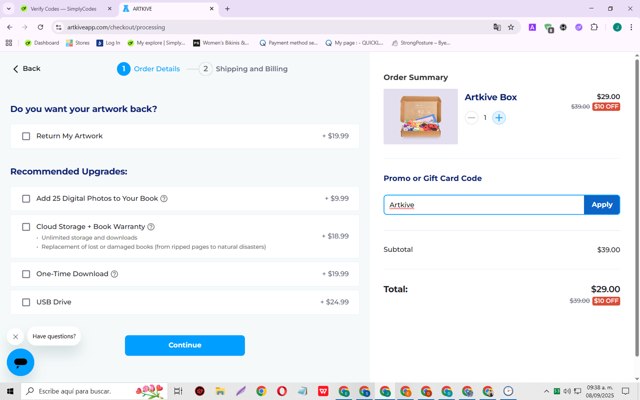Screen dimensions: 640x400
Task: Open the Windows Start menu
Action: (x=10, y=391)
